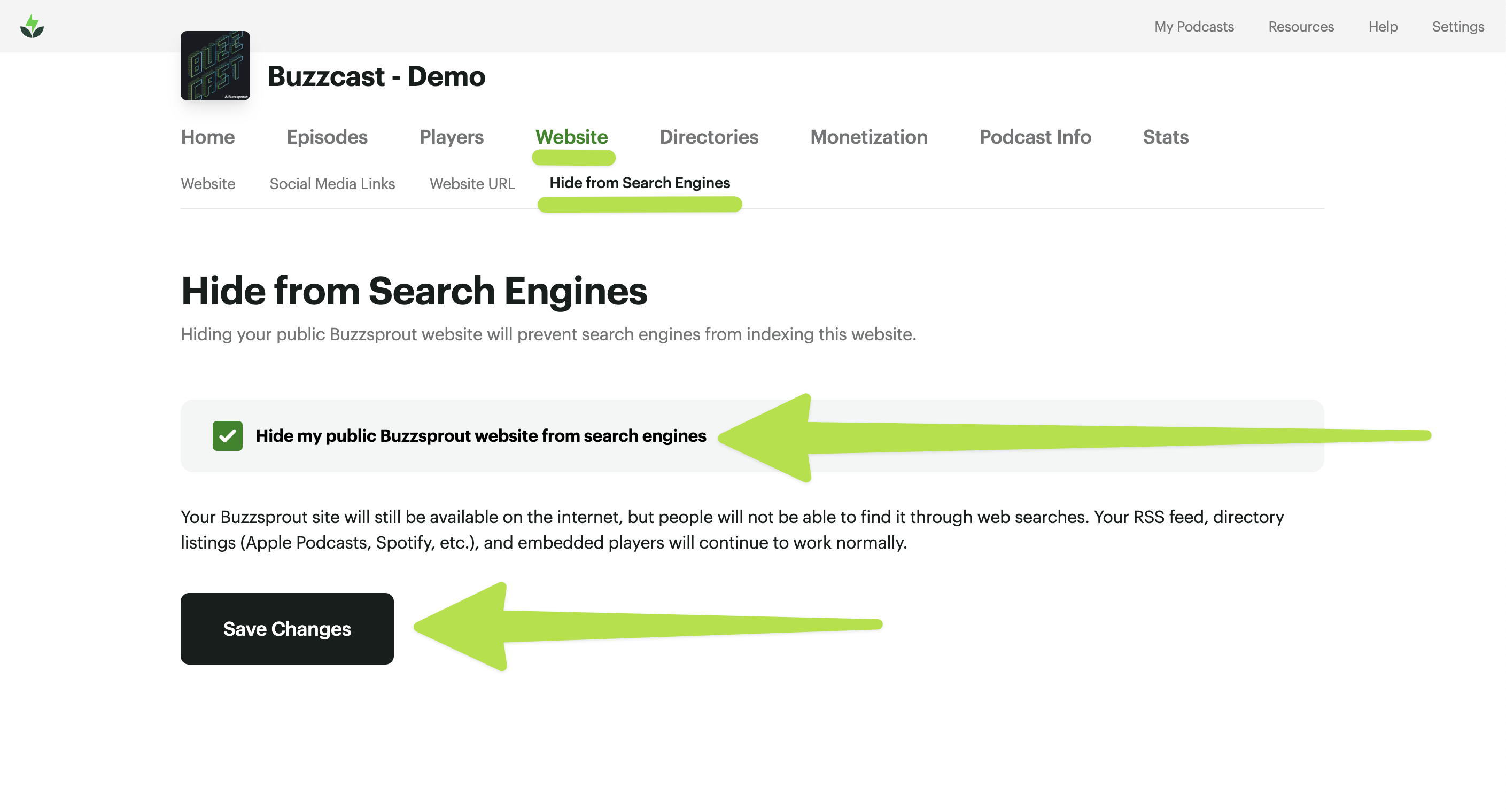The image size is (1506, 812).
Task: Open the Social Media Links sub-tab
Action: [x=332, y=184]
